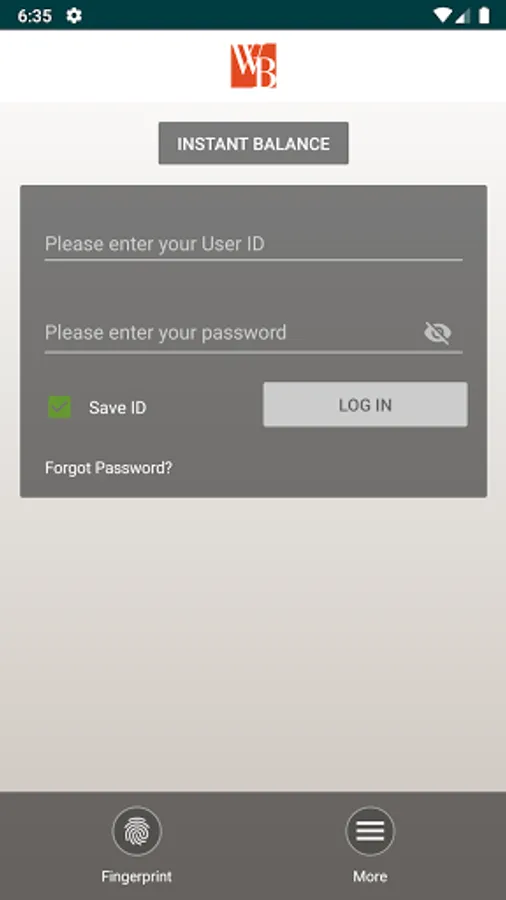Tap the empty area below login panel
The height and width of the screenshot is (900, 506).
point(253,643)
